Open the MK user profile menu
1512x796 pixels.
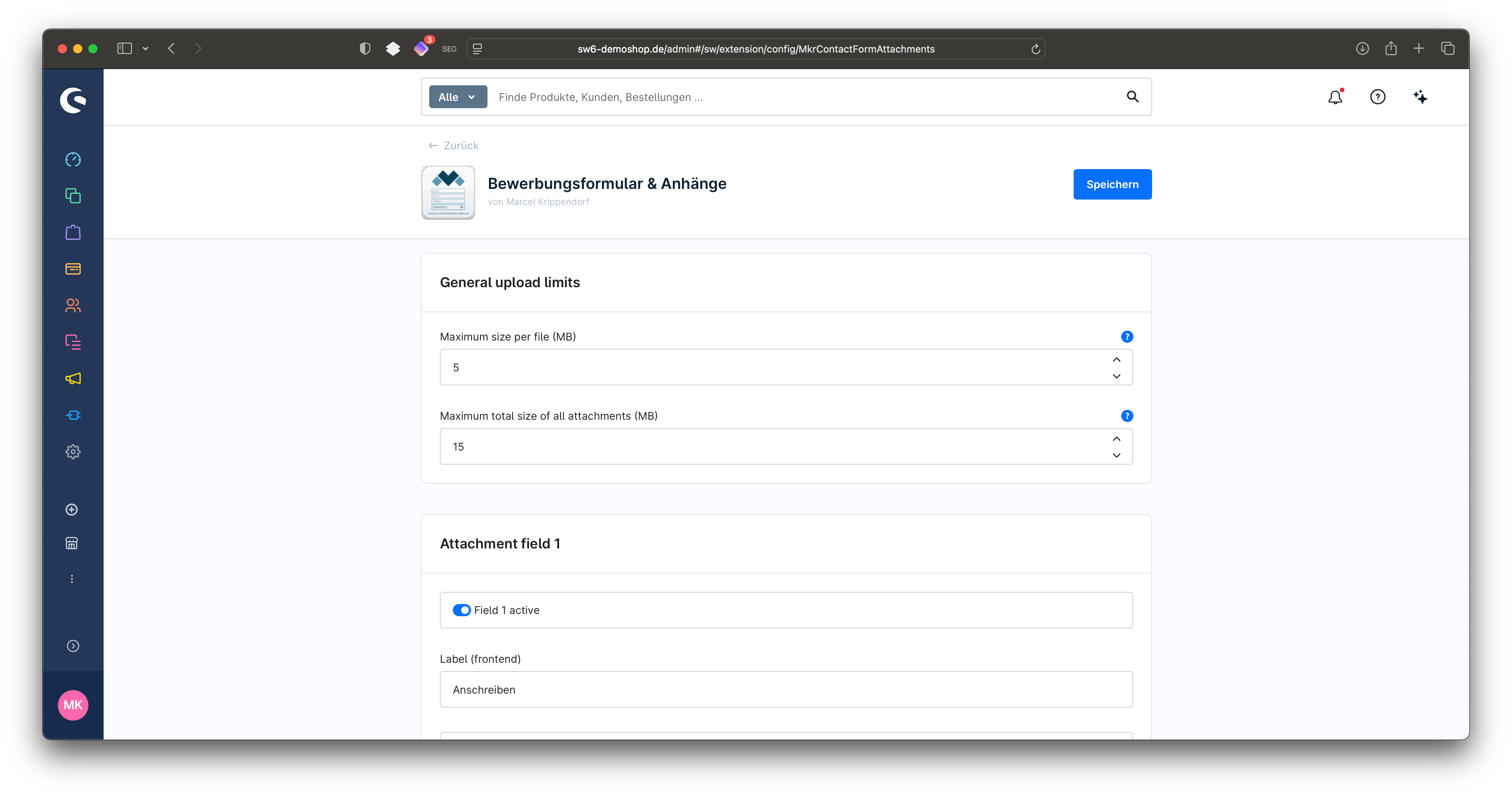(73, 705)
